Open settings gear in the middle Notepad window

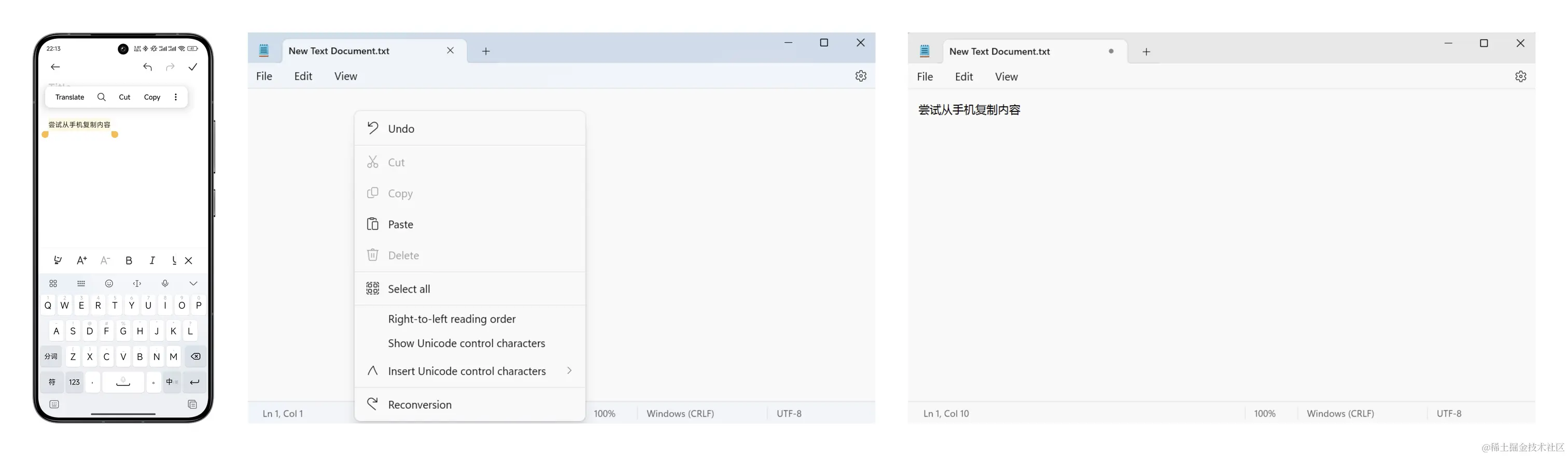click(861, 76)
